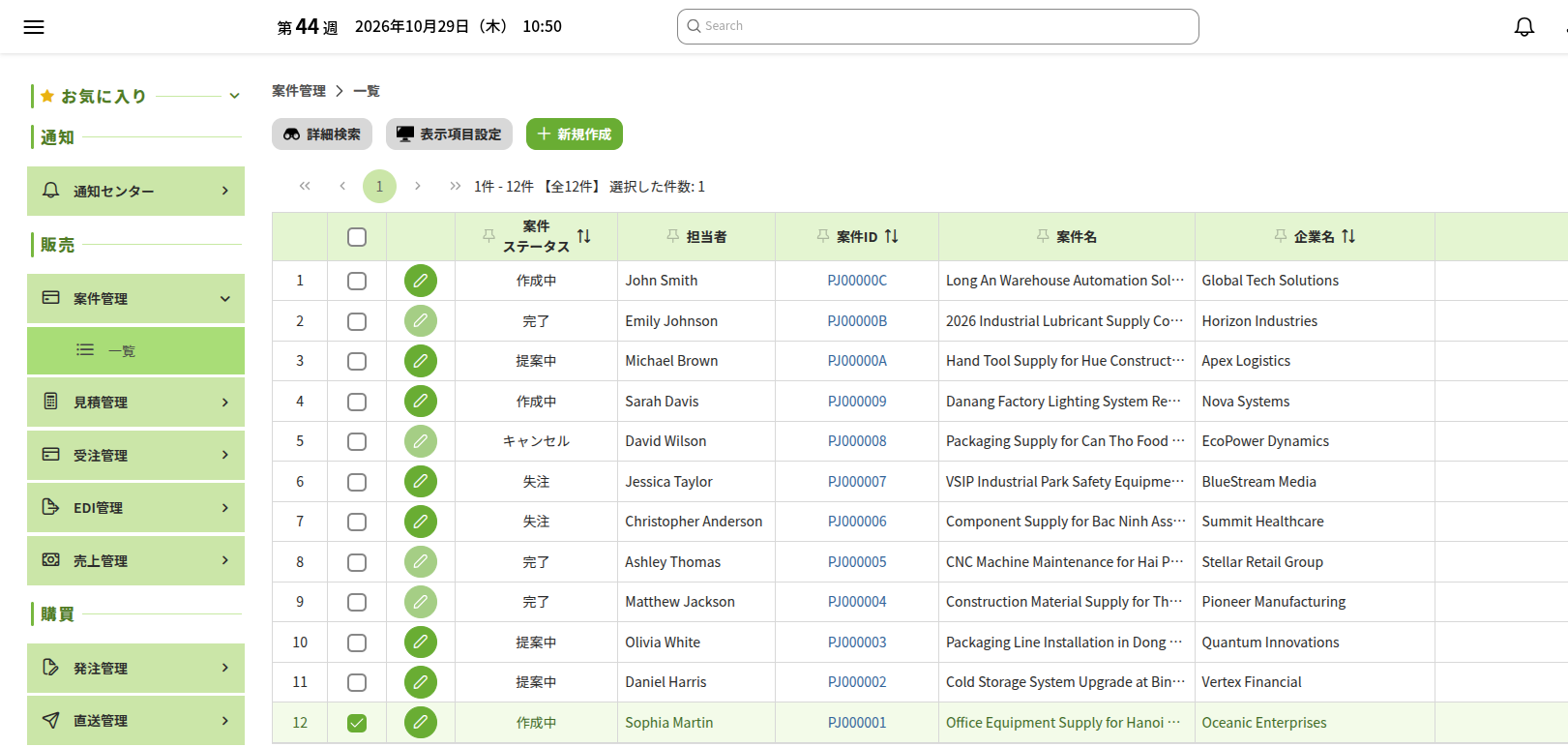The height and width of the screenshot is (747, 1568).
Task: Open 直送管理 sidebar menu
Action: tap(135, 720)
